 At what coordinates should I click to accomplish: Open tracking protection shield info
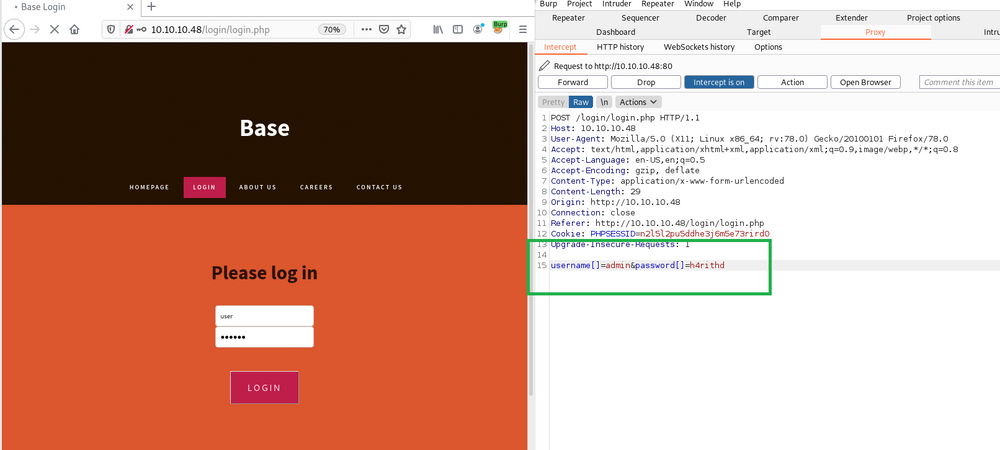tap(111, 29)
